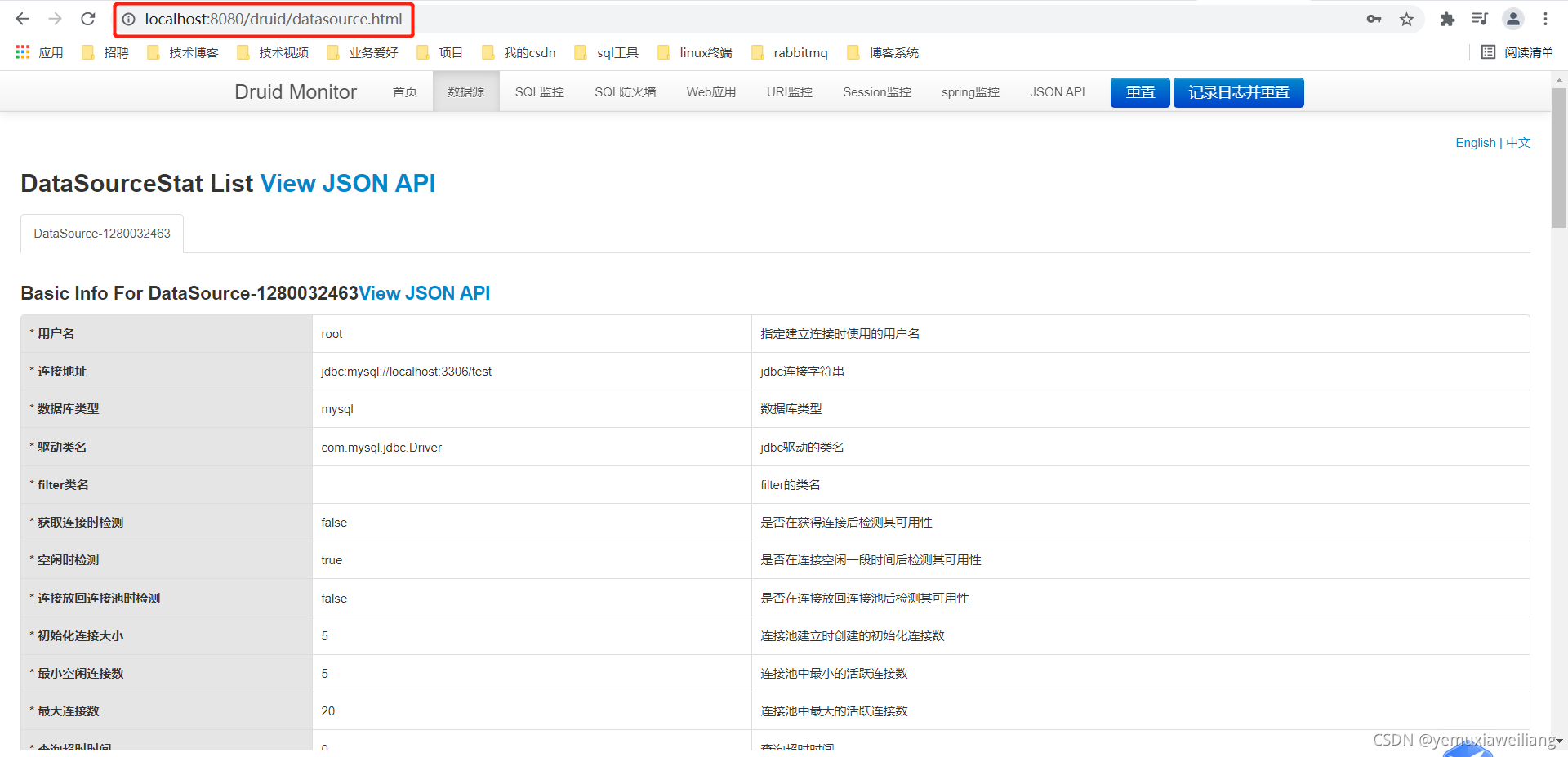Open the Web应用 tab
The height and width of the screenshot is (757, 1568).
coord(711,91)
